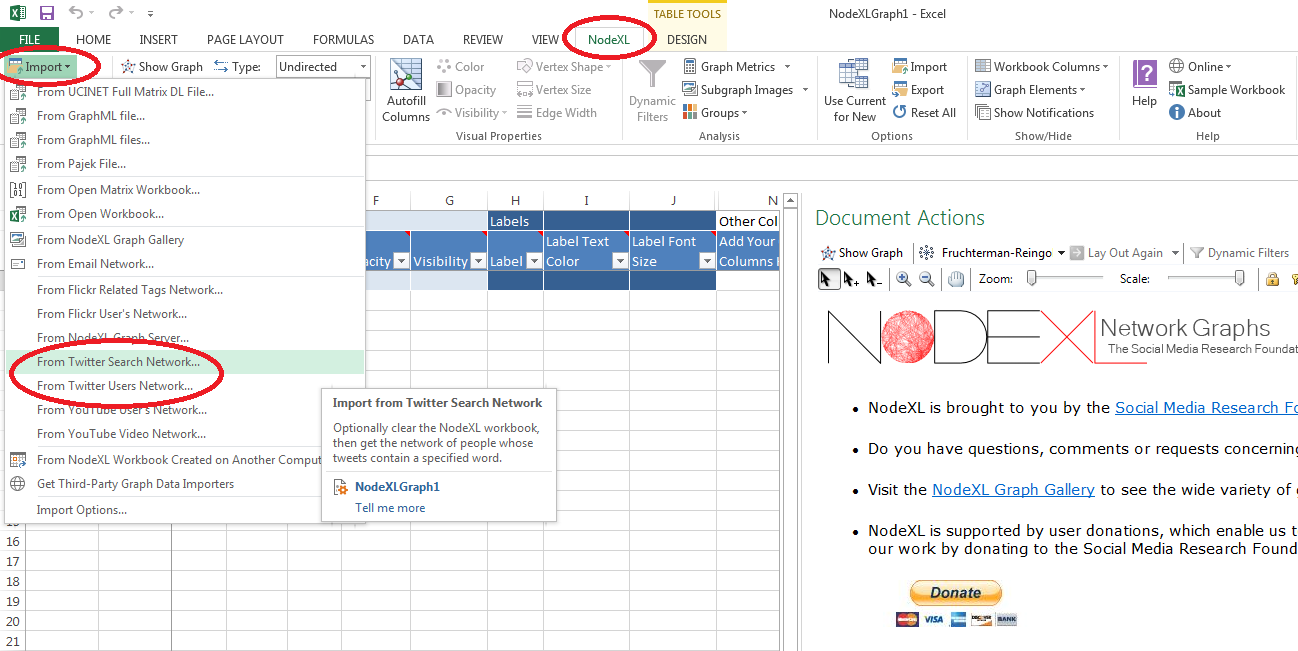This screenshot has width=1298, height=651.
Task: Click the Reset All options button
Action: tap(924, 113)
